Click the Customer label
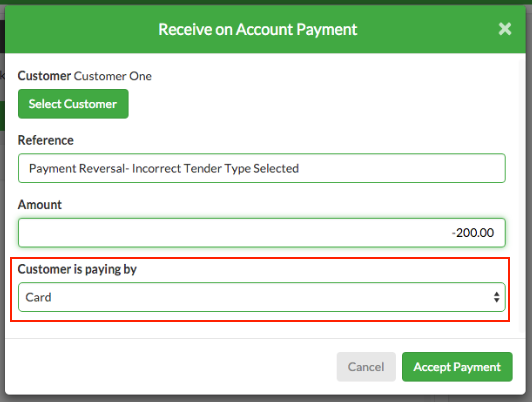 (x=44, y=76)
